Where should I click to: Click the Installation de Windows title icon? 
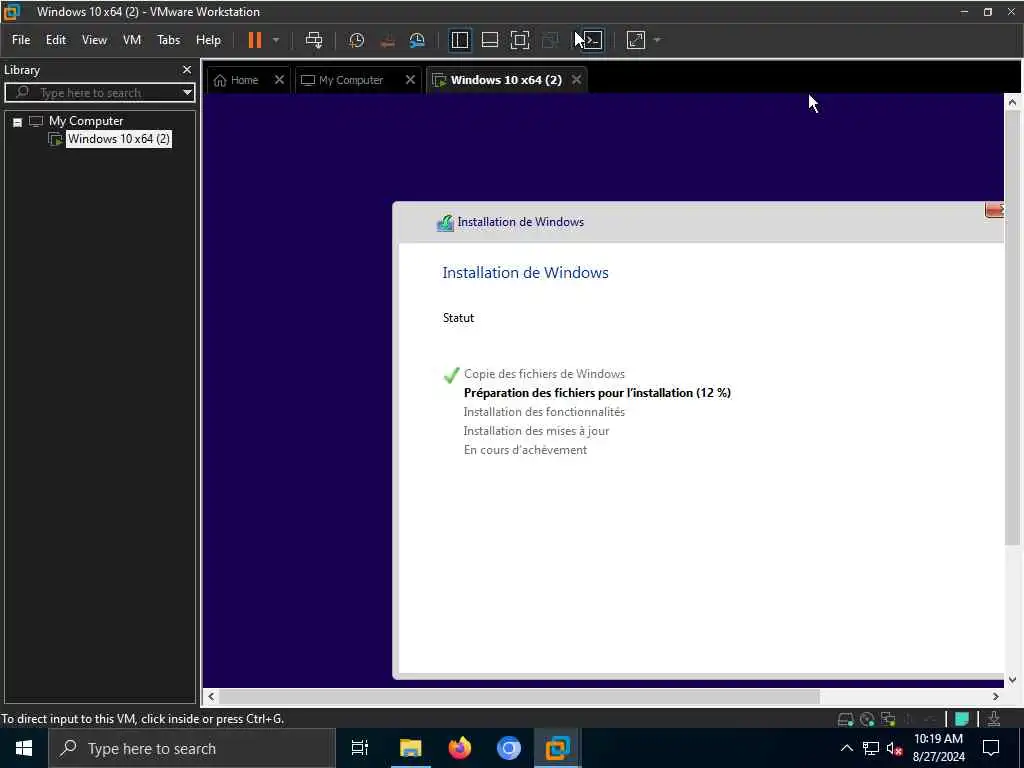[x=445, y=223]
